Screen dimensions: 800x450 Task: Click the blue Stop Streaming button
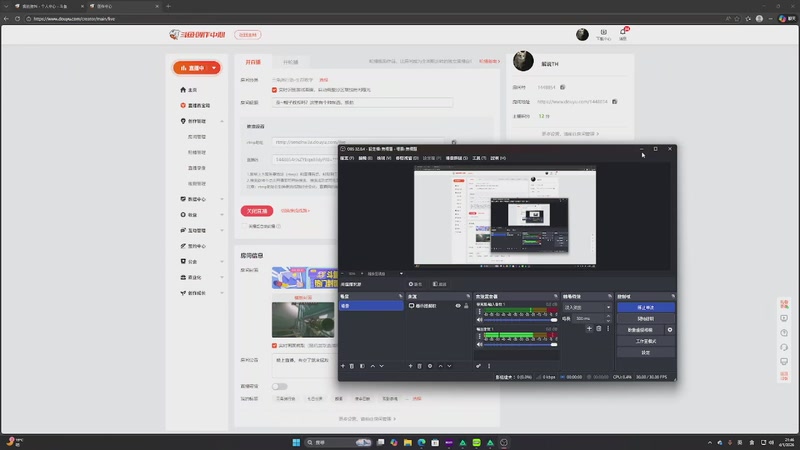(645, 308)
